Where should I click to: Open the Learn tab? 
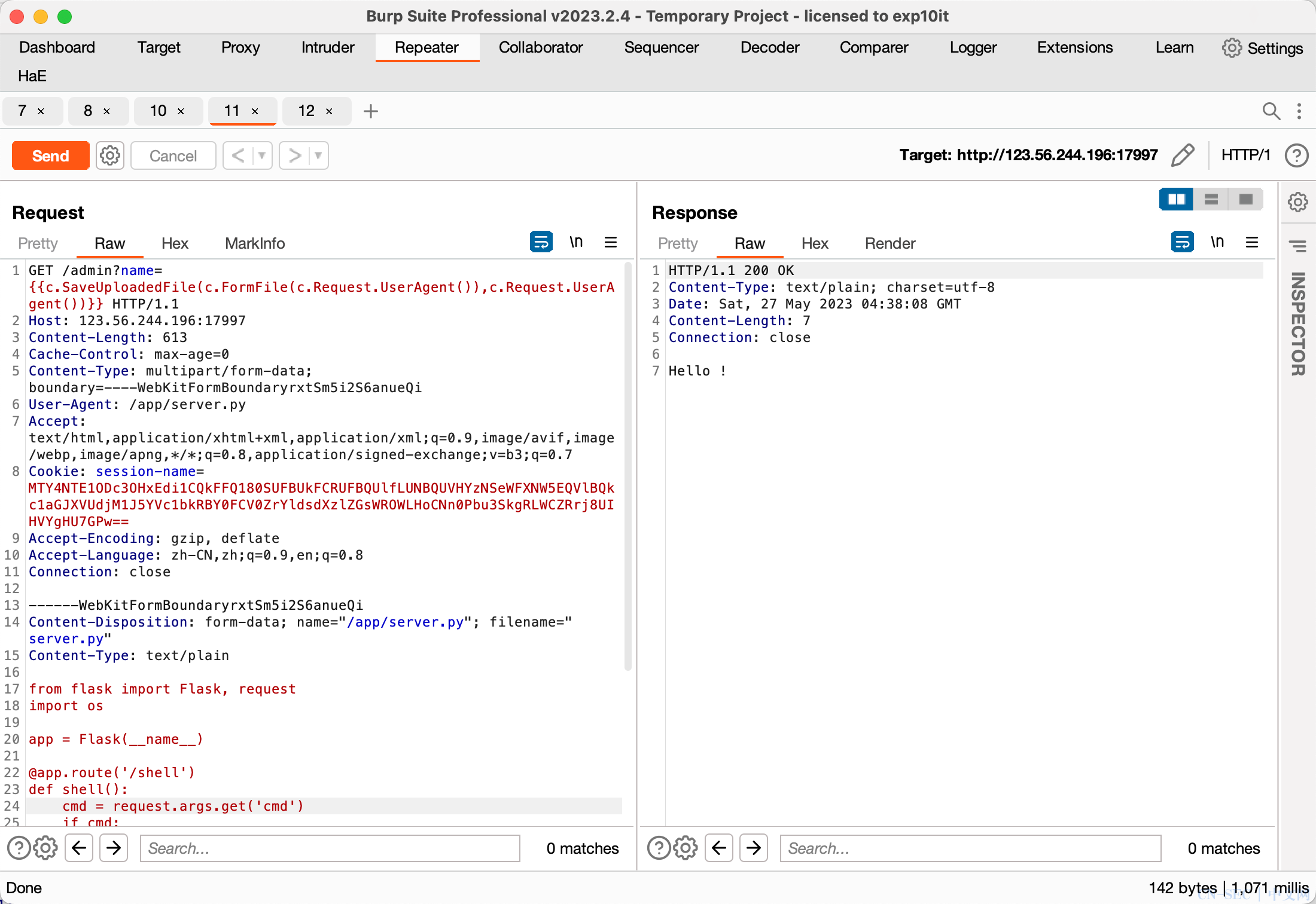(x=1174, y=47)
